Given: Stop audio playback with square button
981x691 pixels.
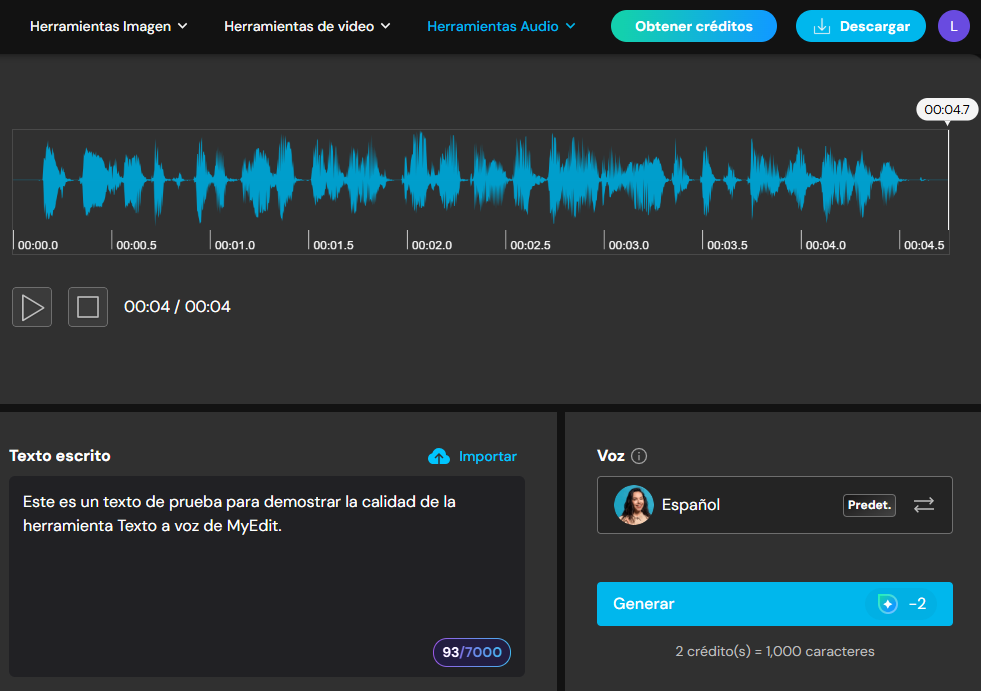Looking at the screenshot, I should (x=88, y=307).
